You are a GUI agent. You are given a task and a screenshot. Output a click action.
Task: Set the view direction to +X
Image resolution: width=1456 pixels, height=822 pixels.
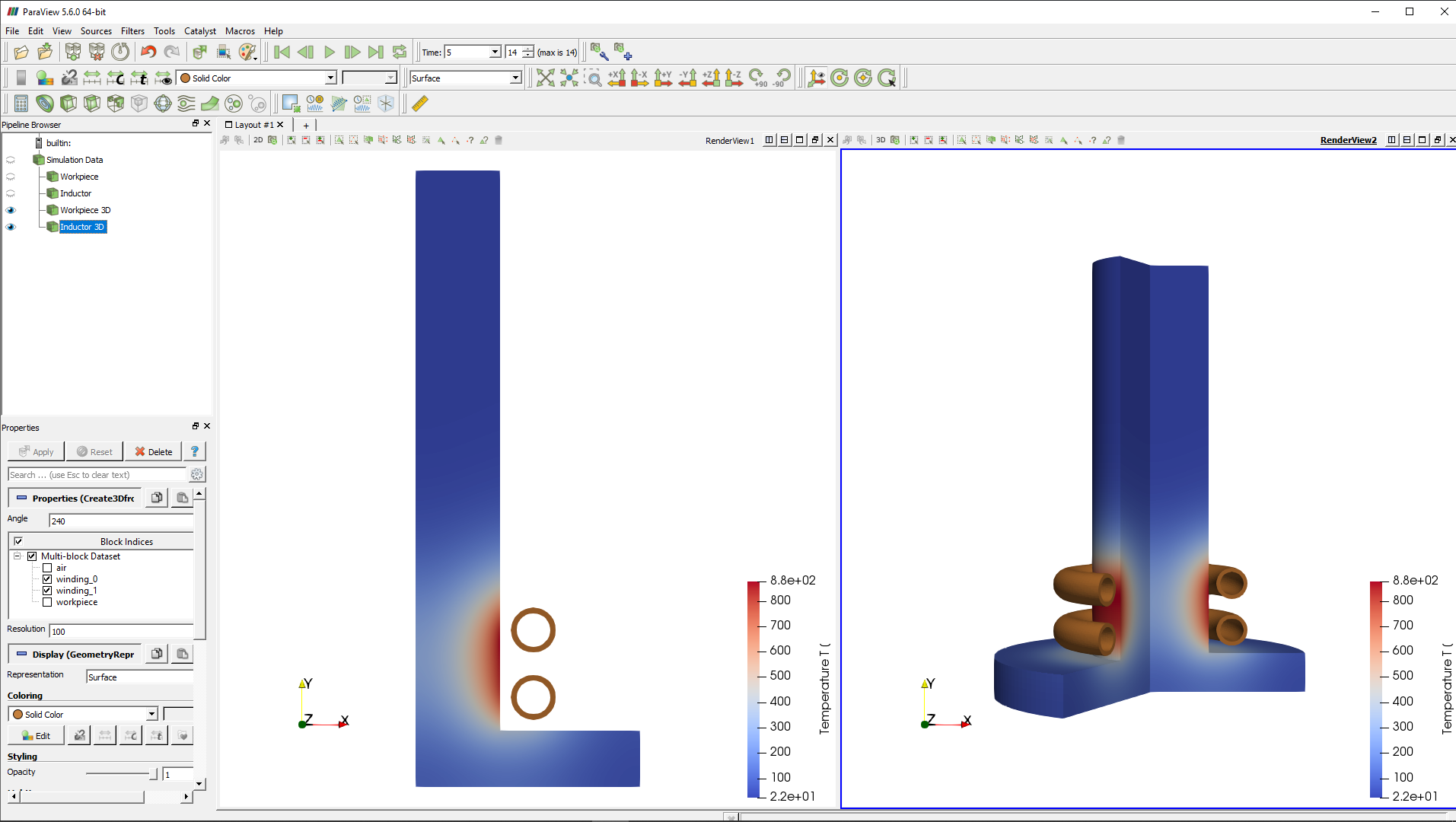tap(616, 78)
